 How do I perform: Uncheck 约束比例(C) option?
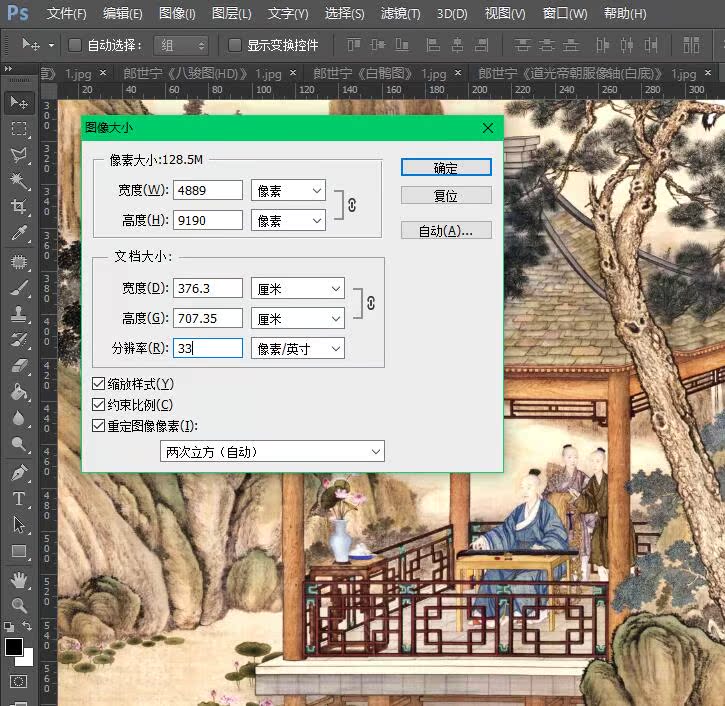tap(98, 405)
